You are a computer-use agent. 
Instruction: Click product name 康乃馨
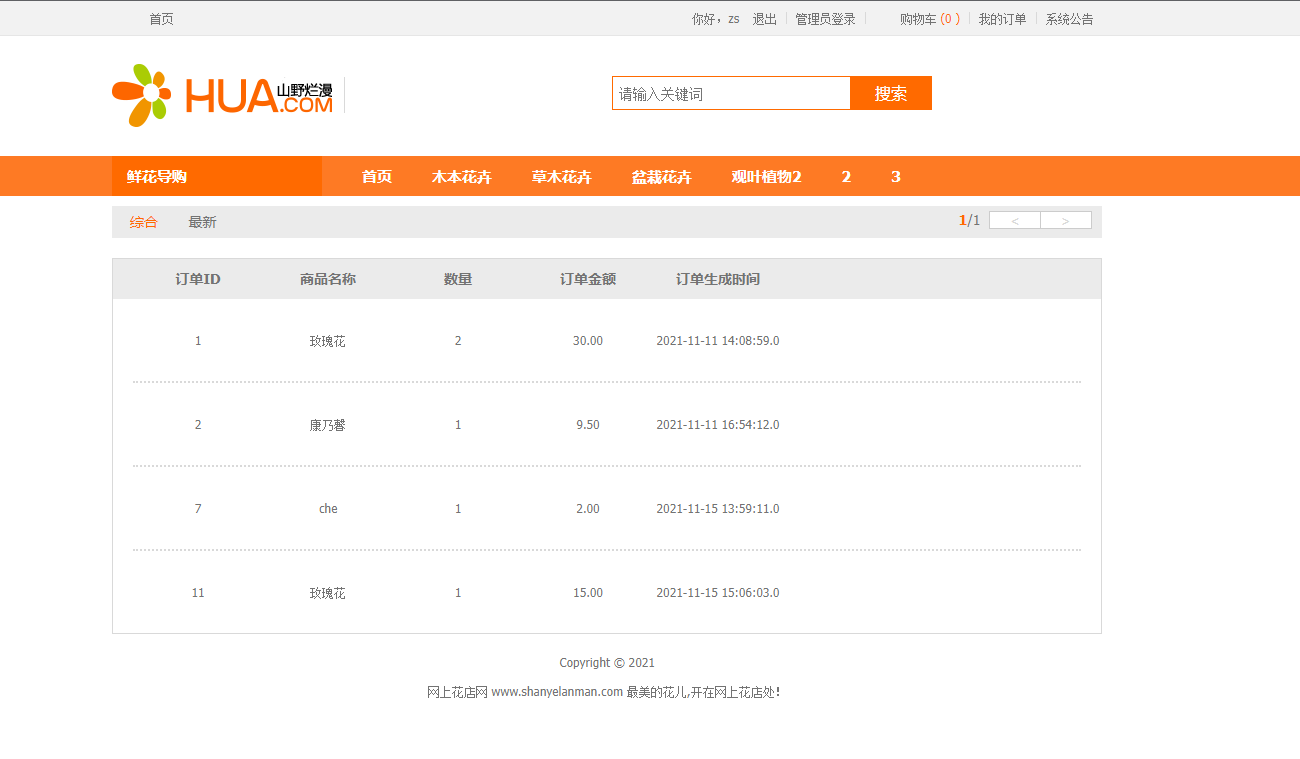pos(328,425)
